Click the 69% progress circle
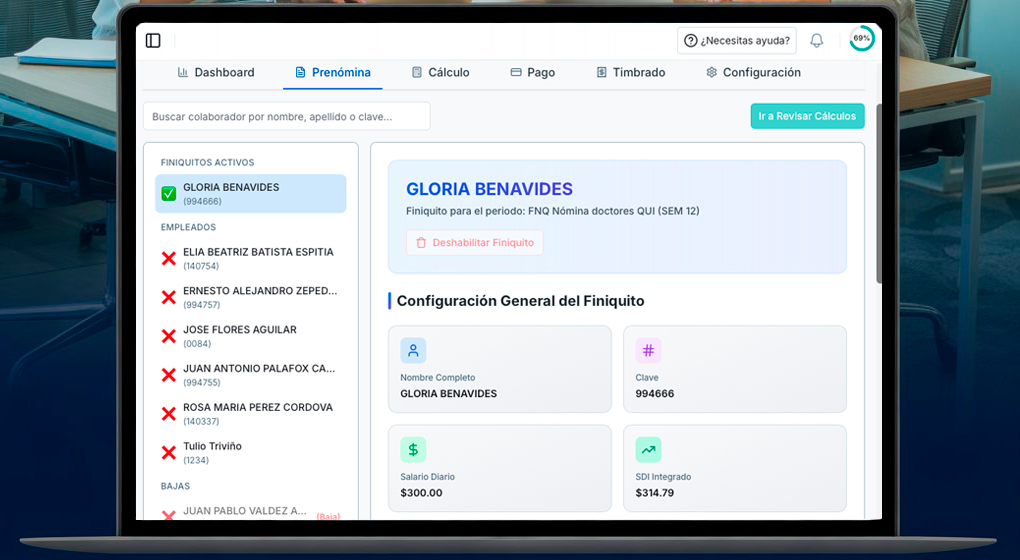Viewport: 1020px width, 560px height. pos(861,38)
